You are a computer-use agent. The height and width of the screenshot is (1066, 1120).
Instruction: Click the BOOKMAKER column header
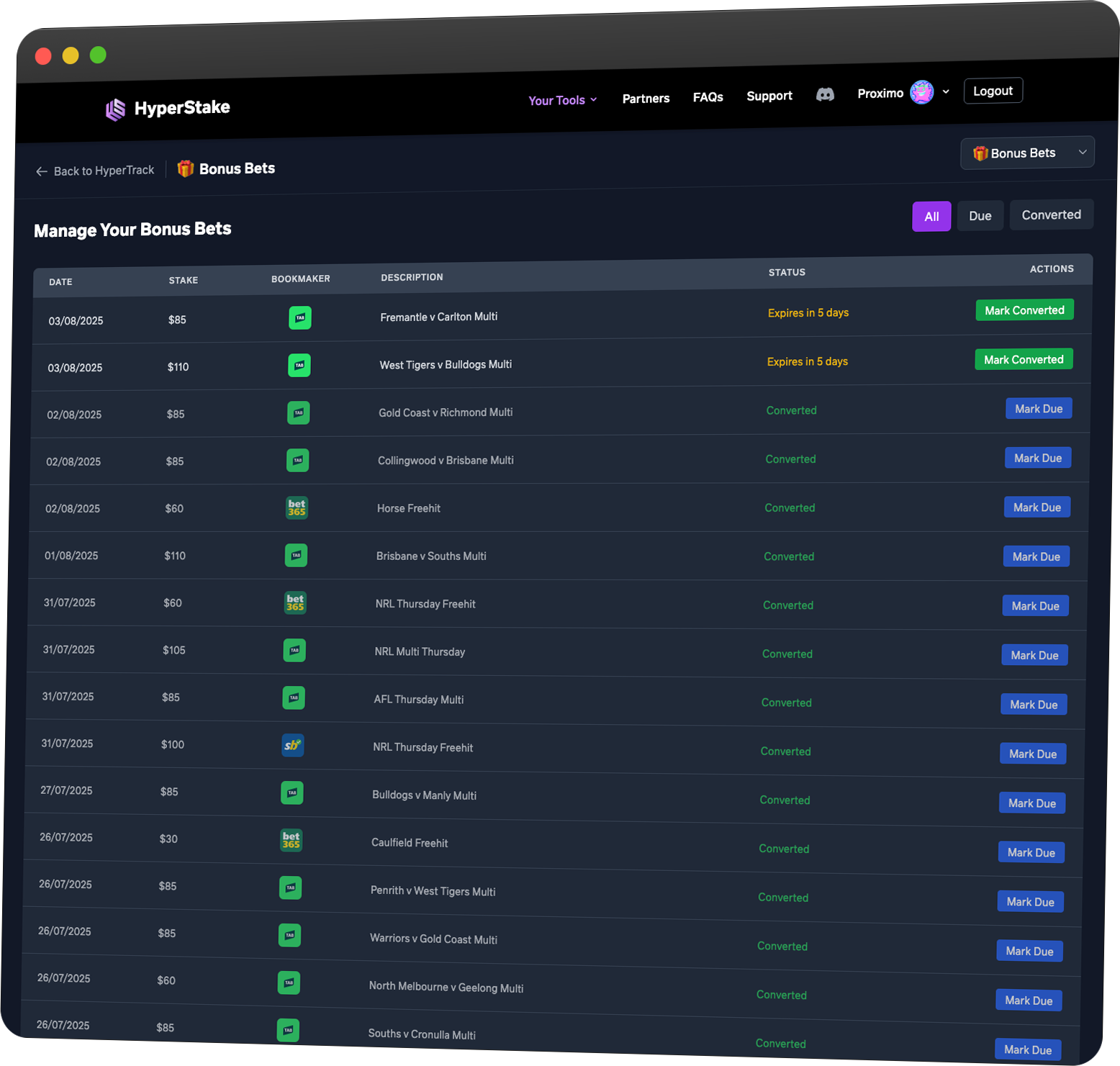301,279
